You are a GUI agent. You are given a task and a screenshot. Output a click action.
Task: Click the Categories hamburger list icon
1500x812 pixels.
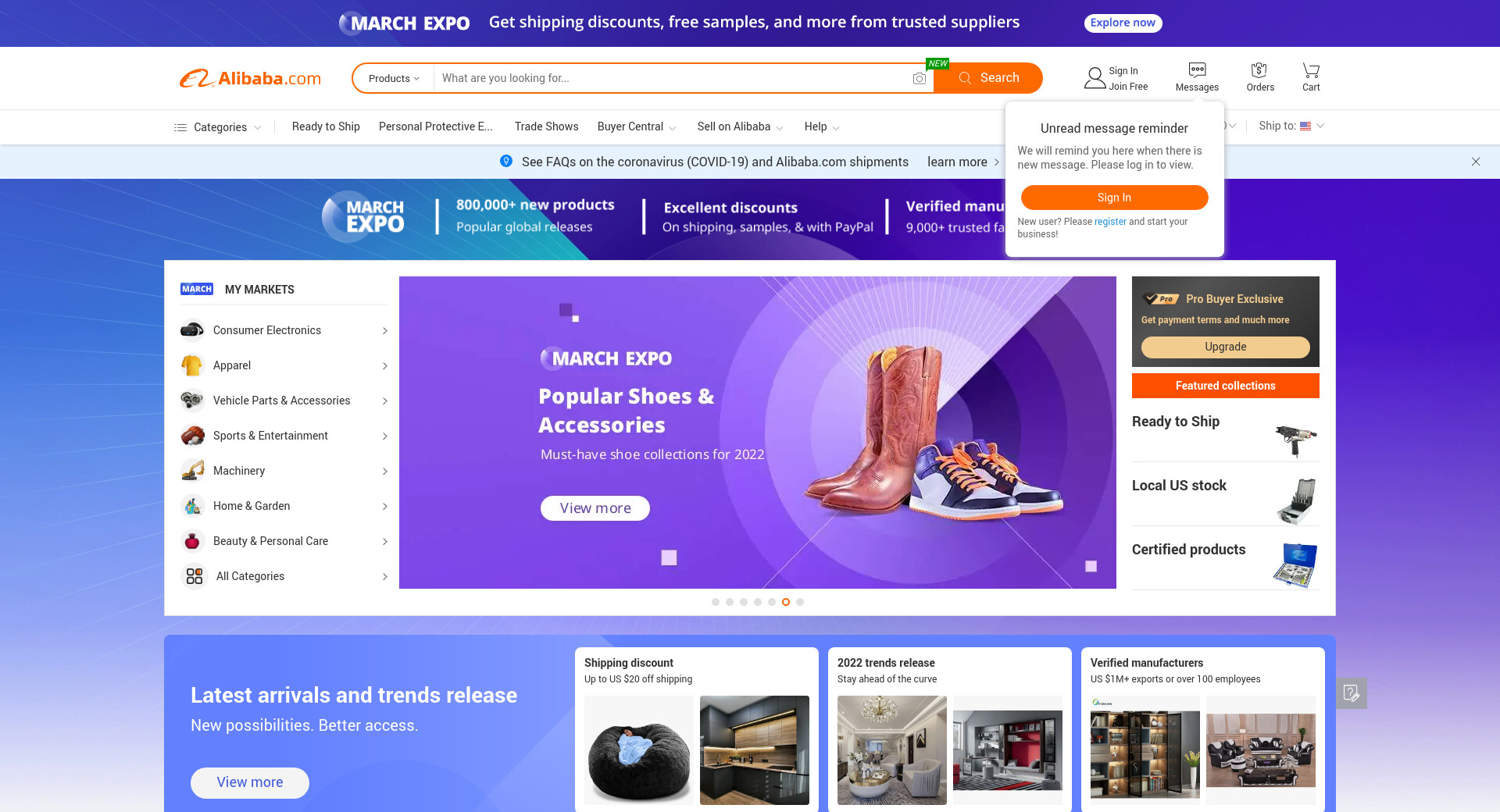(180, 127)
